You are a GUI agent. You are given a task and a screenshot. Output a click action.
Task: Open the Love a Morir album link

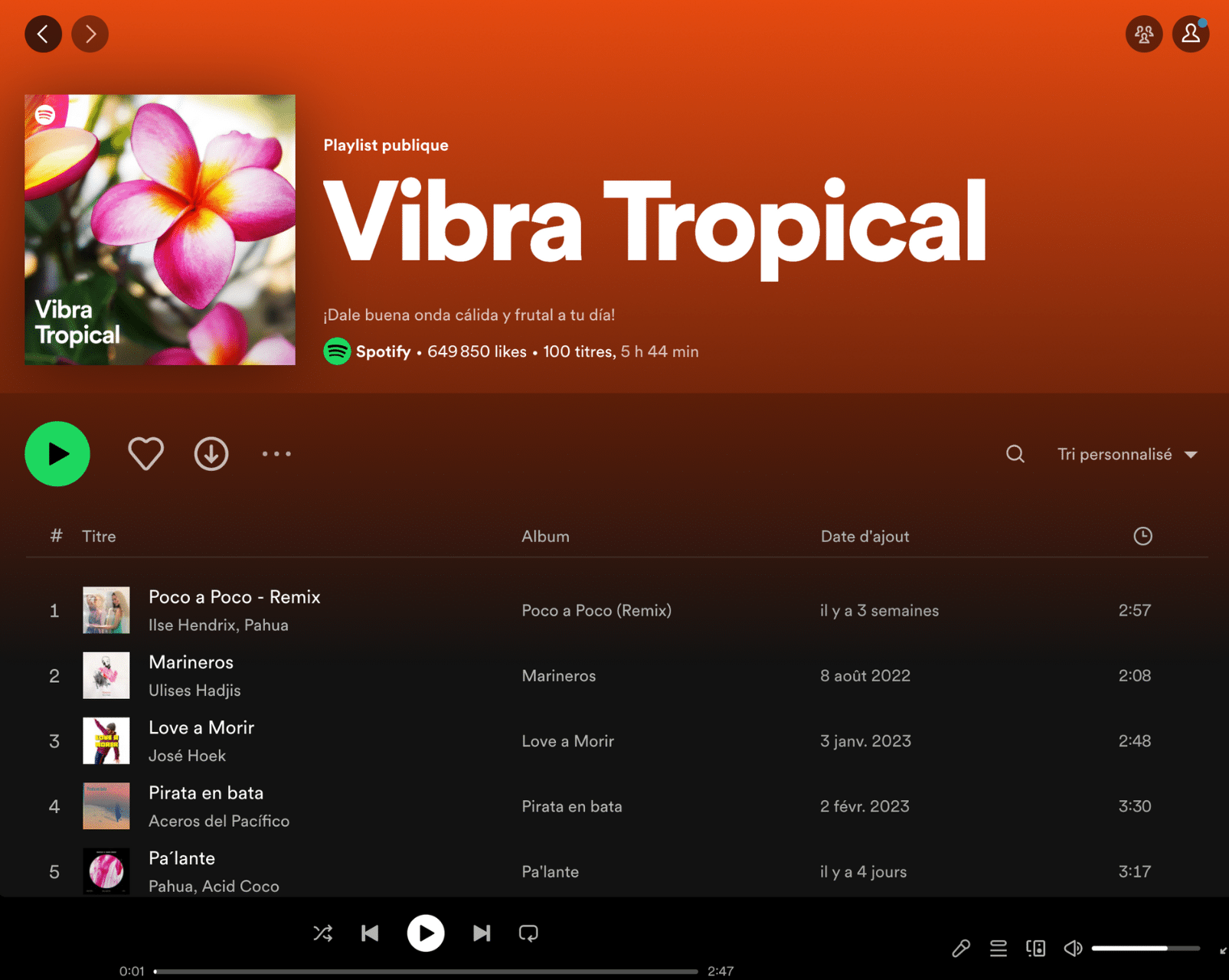[568, 741]
